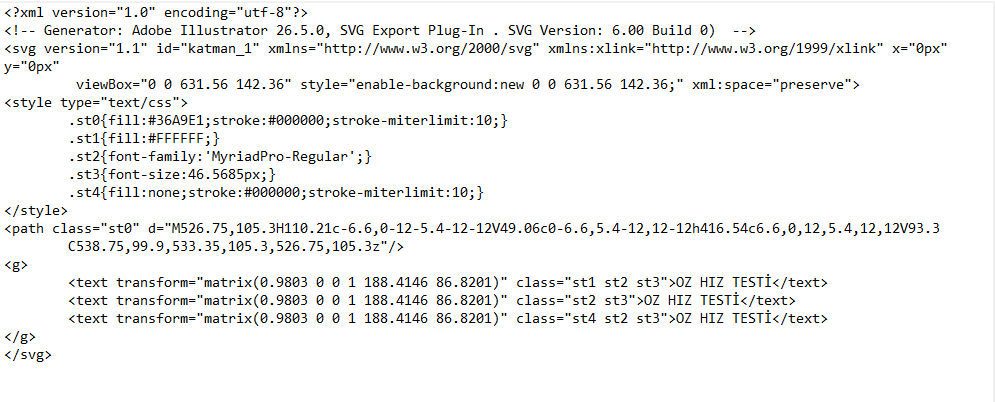The width and height of the screenshot is (995, 402).
Task: Click the closing </svg> tag
Action: point(27,355)
